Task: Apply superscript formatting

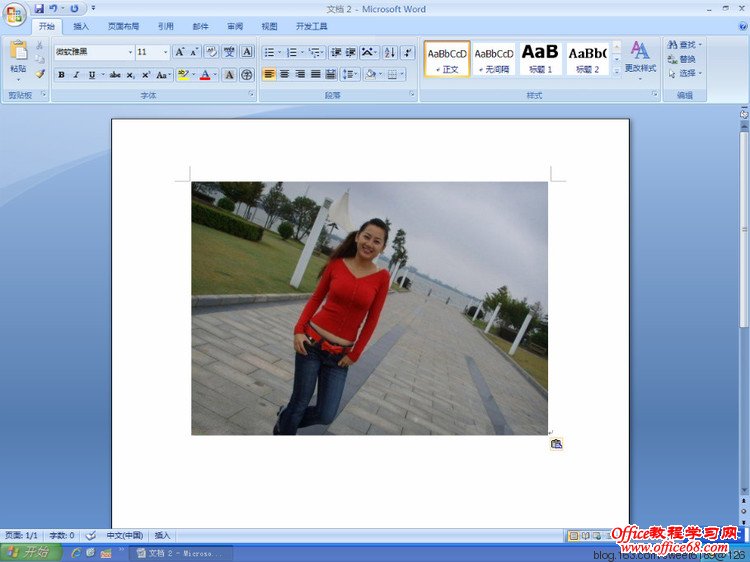Action: pyautogui.click(x=146, y=75)
